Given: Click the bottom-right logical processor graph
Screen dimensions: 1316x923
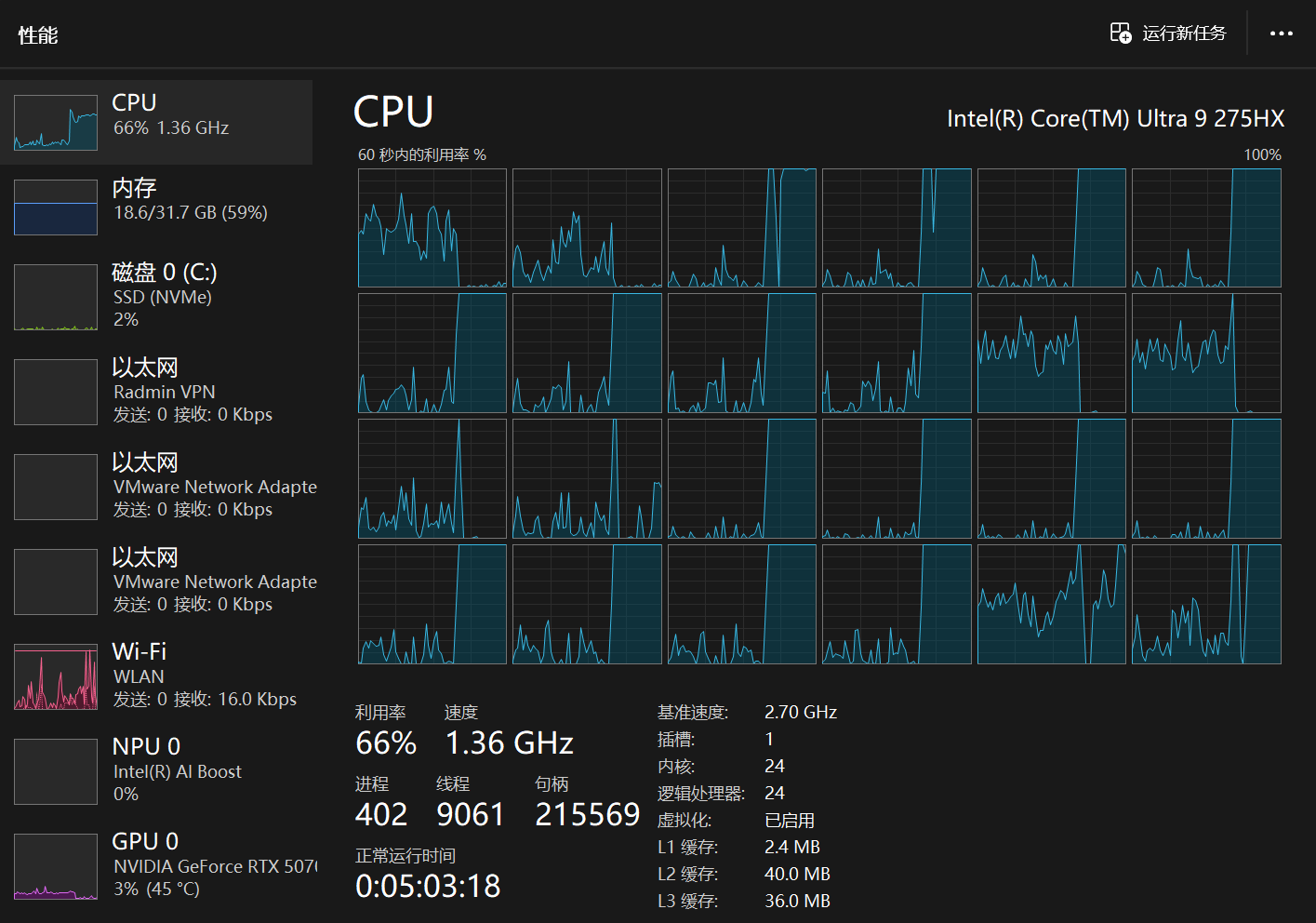Looking at the screenshot, I should [1206, 604].
